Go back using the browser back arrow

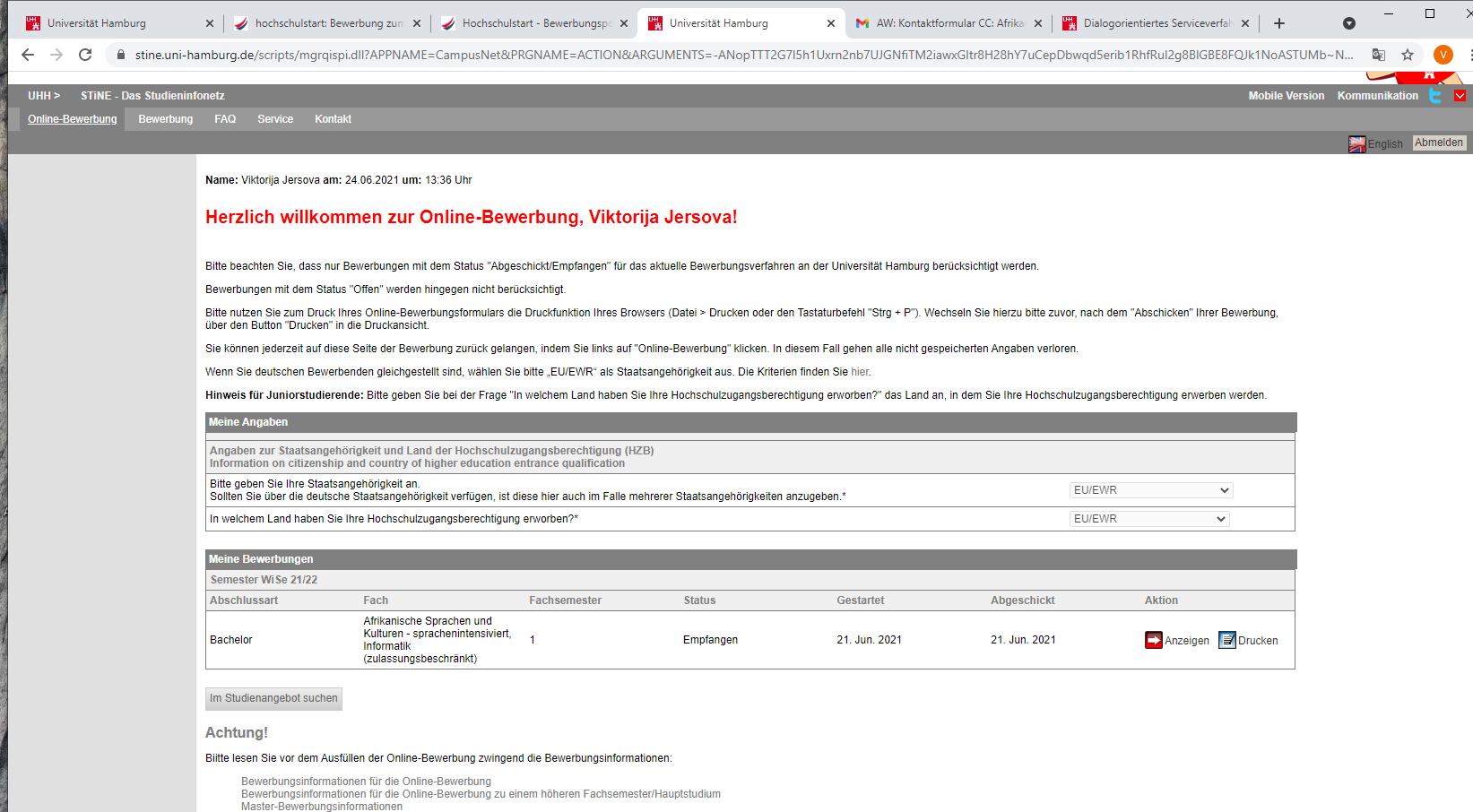coord(28,55)
